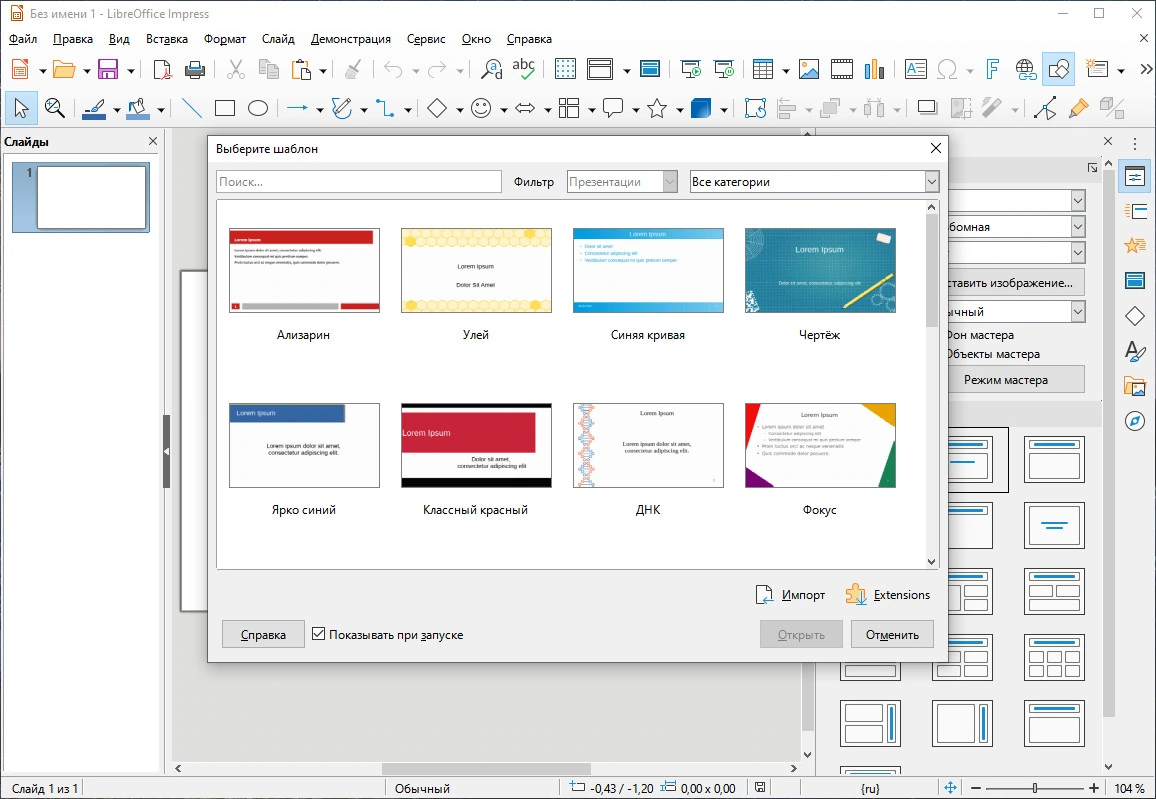Viewport: 1156px width, 799px height.
Task: Open sidebar Navigator compass icon
Action: 1135,421
